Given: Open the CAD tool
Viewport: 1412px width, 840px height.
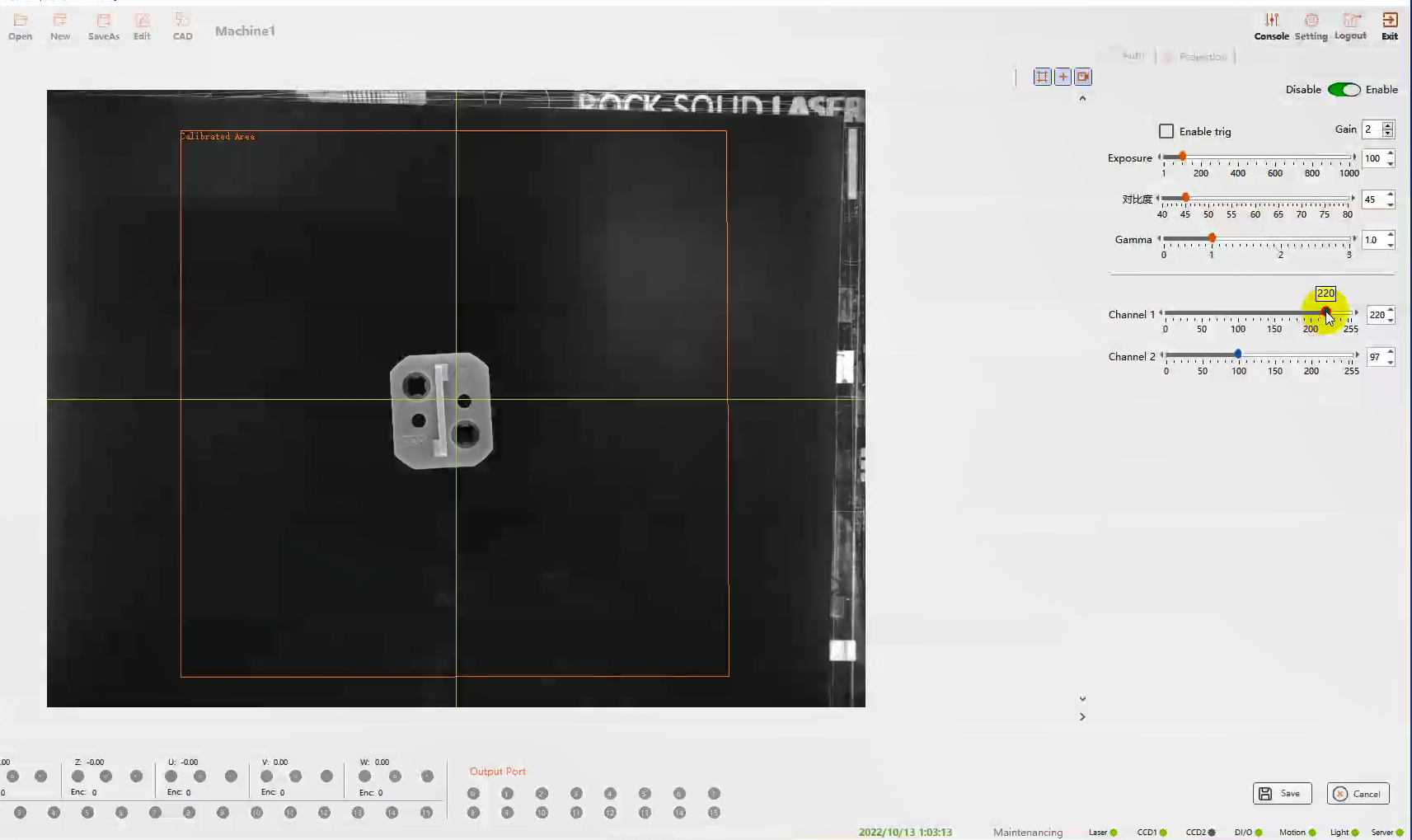Looking at the screenshot, I should [182, 26].
